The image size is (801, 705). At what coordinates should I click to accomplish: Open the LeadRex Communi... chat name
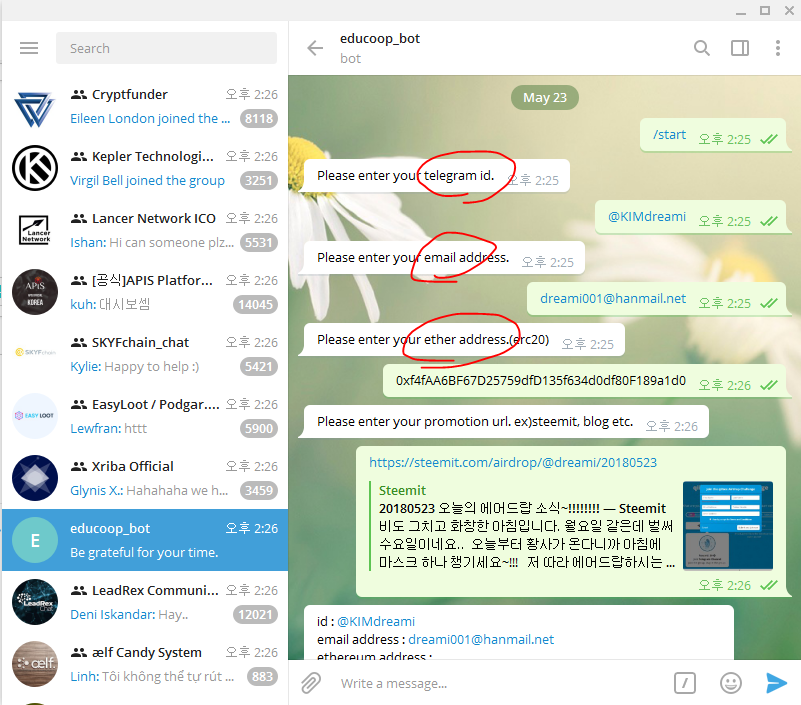coord(155,590)
